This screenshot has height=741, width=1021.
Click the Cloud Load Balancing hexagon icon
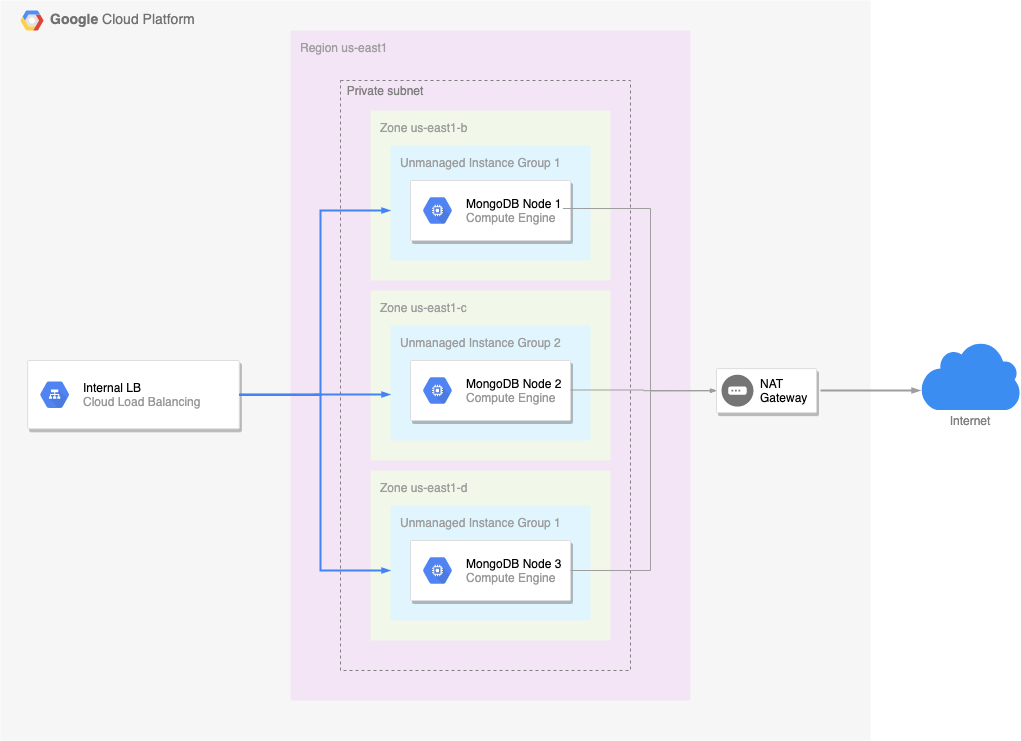55,394
